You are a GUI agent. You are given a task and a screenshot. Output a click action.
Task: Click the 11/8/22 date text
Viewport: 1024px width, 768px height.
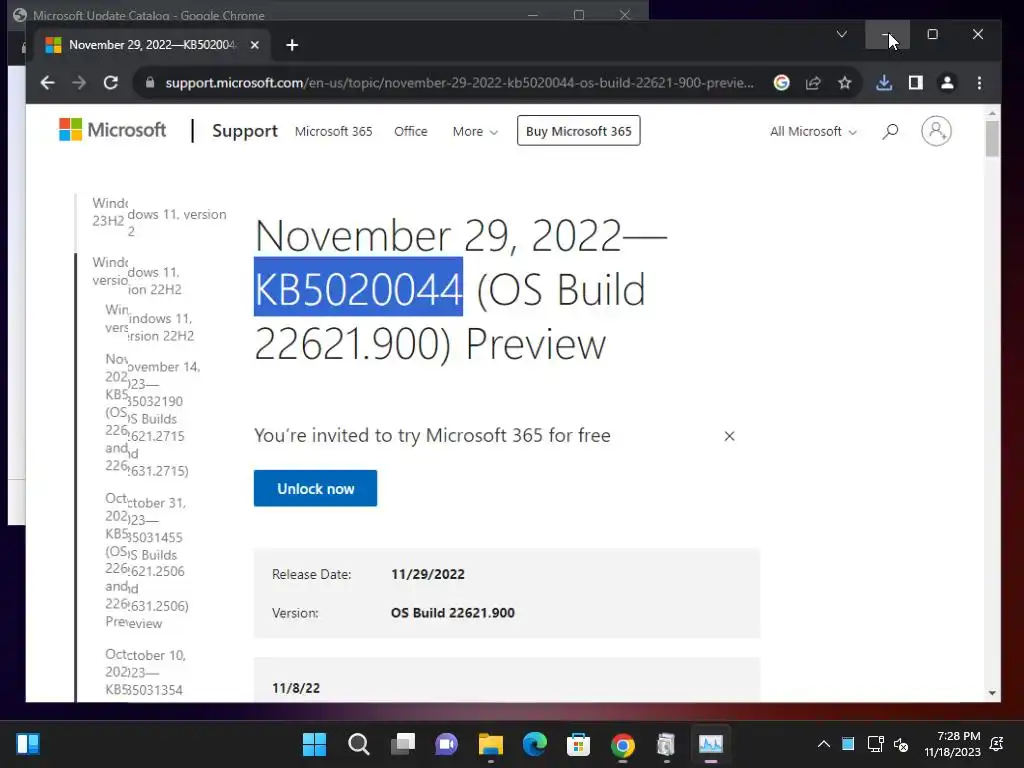tap(296, 688)
